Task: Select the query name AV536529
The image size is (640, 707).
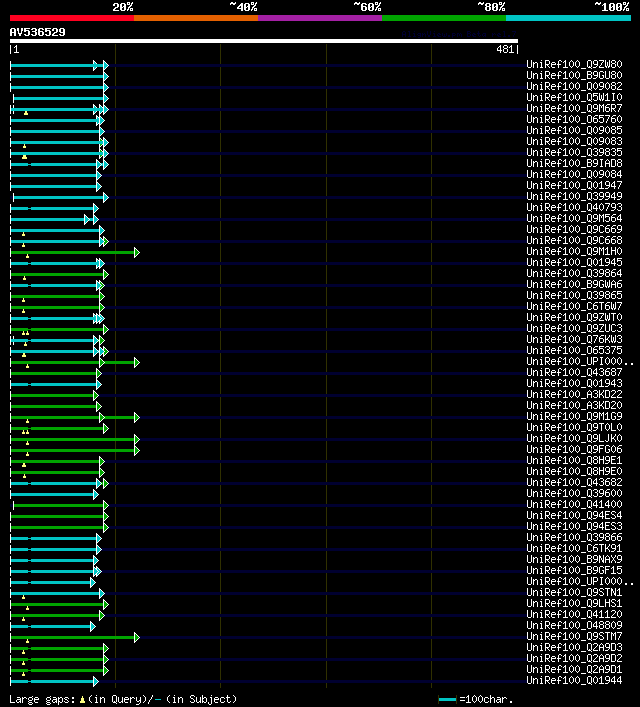Action: tap(37, 32)
